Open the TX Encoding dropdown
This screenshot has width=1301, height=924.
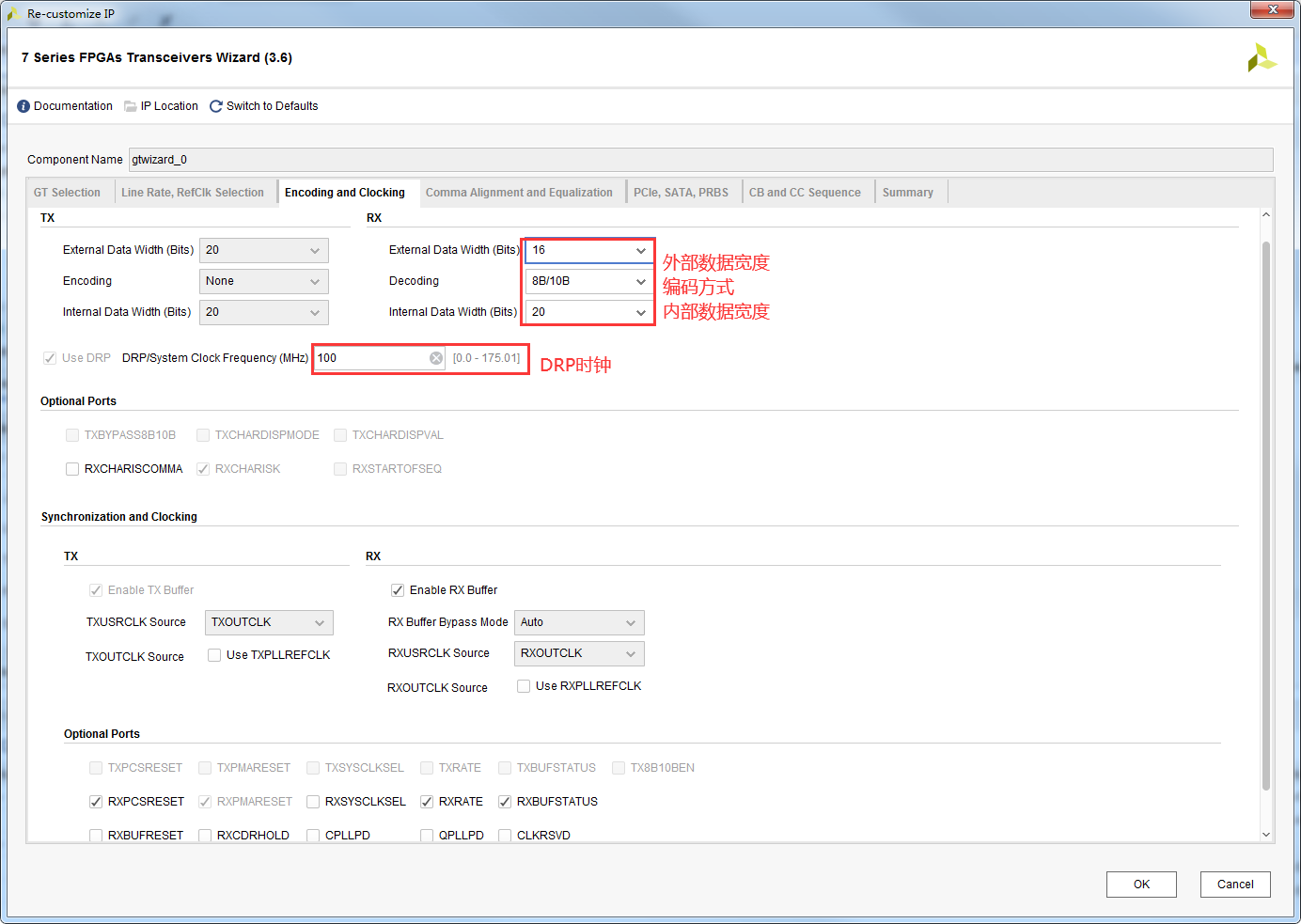tap(264, 281)
